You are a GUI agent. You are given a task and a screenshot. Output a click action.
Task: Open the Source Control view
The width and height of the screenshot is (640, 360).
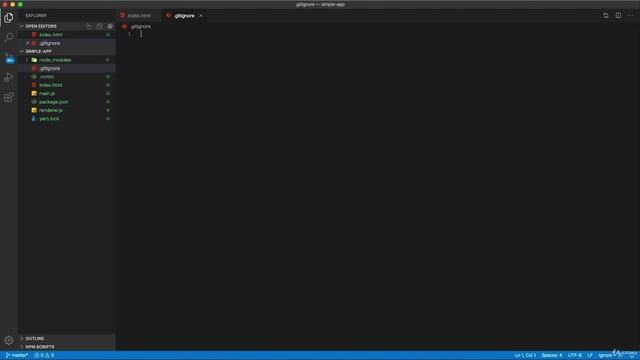[x=9, y=58]
